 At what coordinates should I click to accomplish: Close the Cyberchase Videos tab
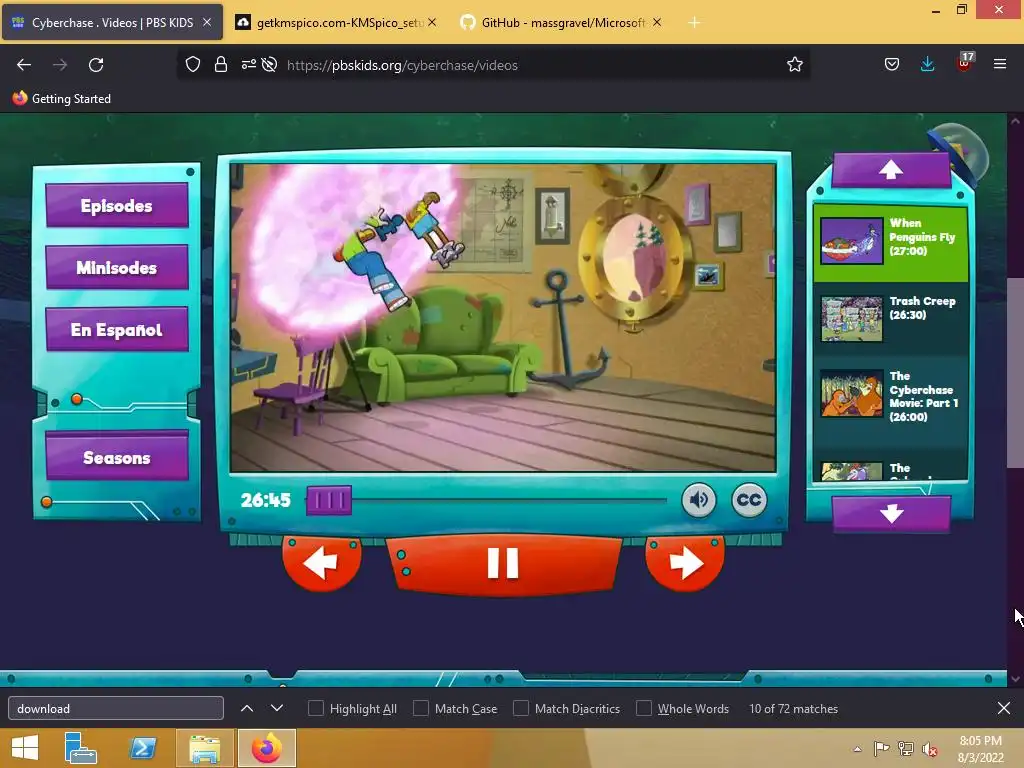(x=206, y=22)
